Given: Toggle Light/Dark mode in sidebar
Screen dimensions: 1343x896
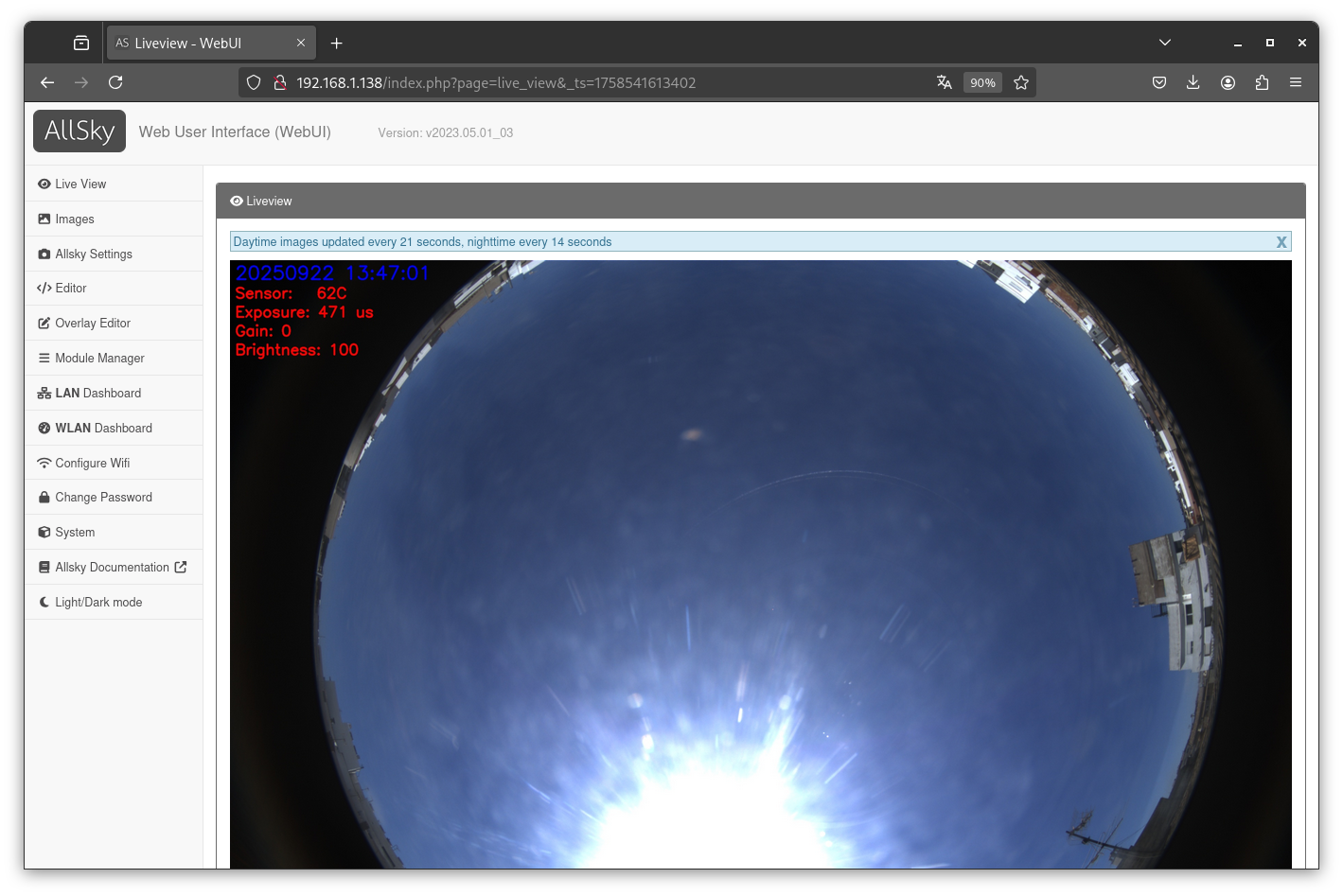Looking at the screenshot, I should [98, 602].
